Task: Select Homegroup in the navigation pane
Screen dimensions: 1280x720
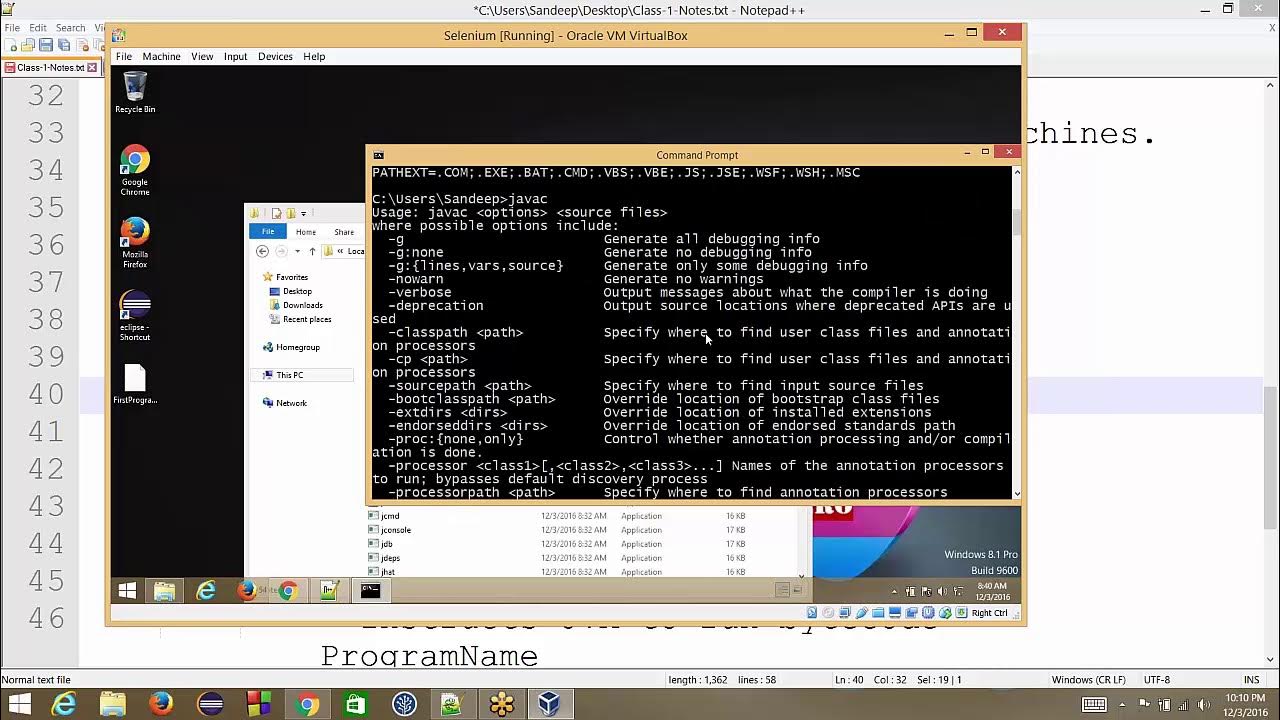Action: tap(291, 347)
